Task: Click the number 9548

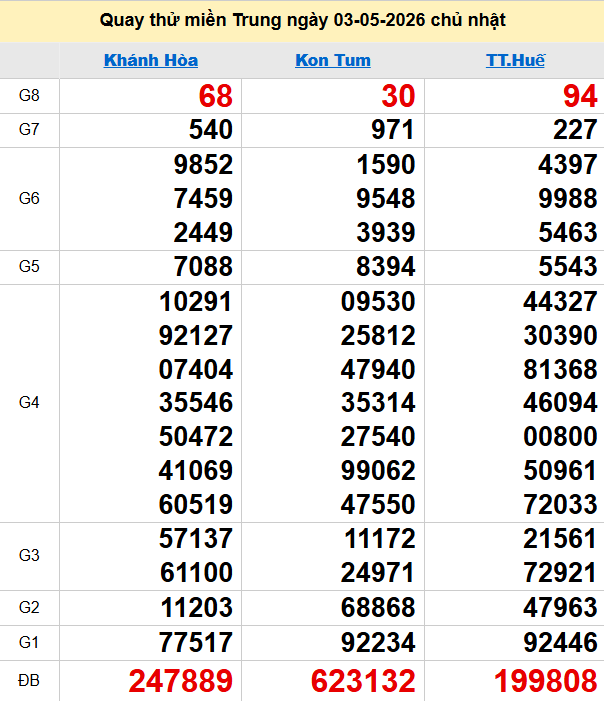Action: tap(386, 198)
